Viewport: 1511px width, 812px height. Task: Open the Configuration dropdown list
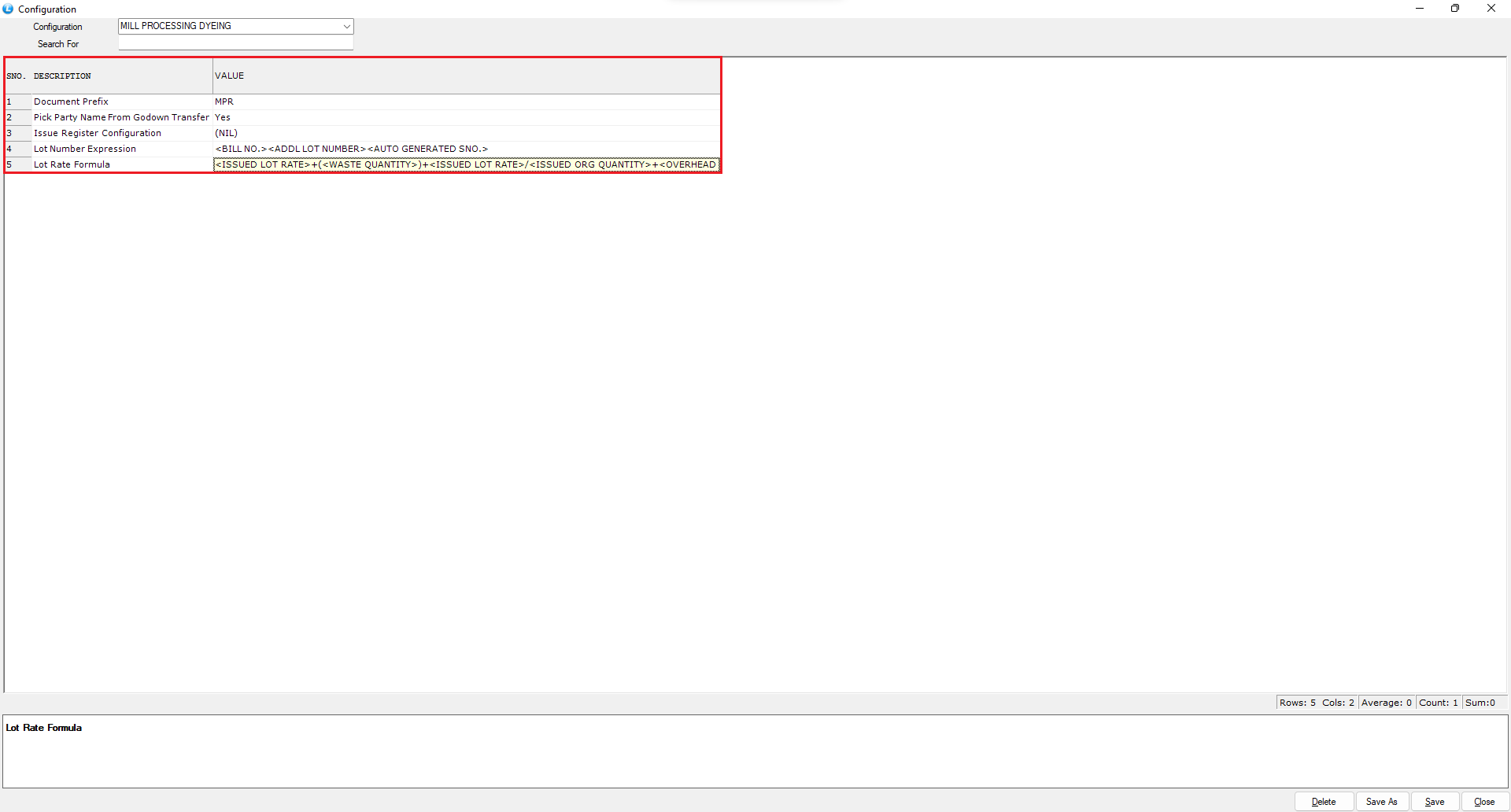[x=345, y=27]
